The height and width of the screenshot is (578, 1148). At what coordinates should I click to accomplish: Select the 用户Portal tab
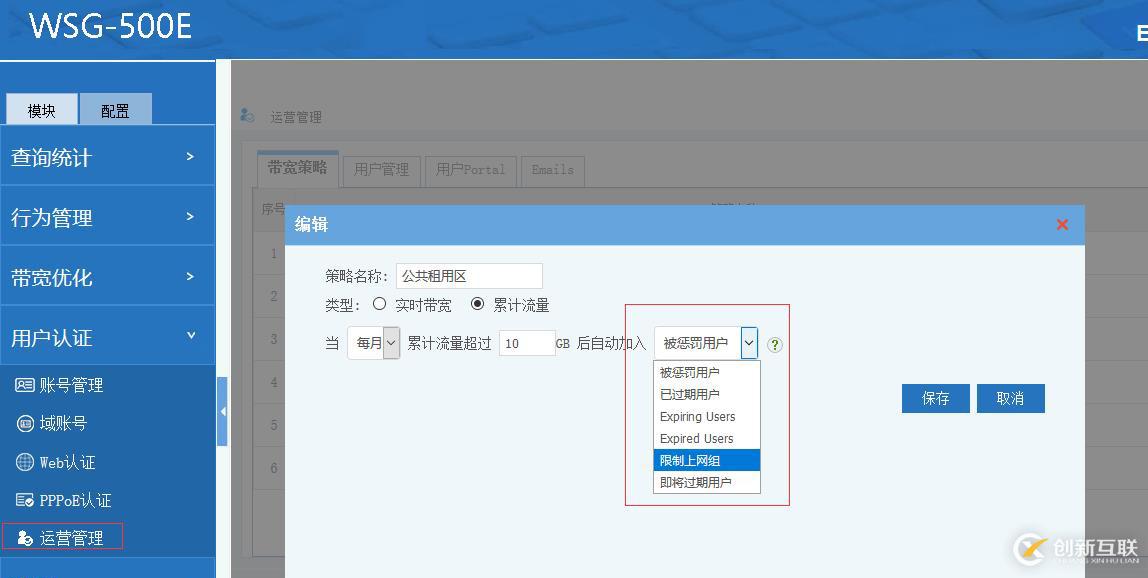click(x=471, y=170)
